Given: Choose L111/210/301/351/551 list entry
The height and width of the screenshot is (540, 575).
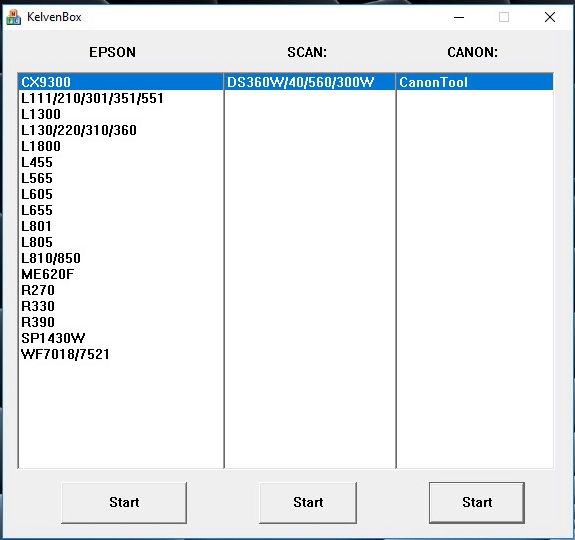Looking at the screenshot, I should pyautogui.click(x=121, y=98).
